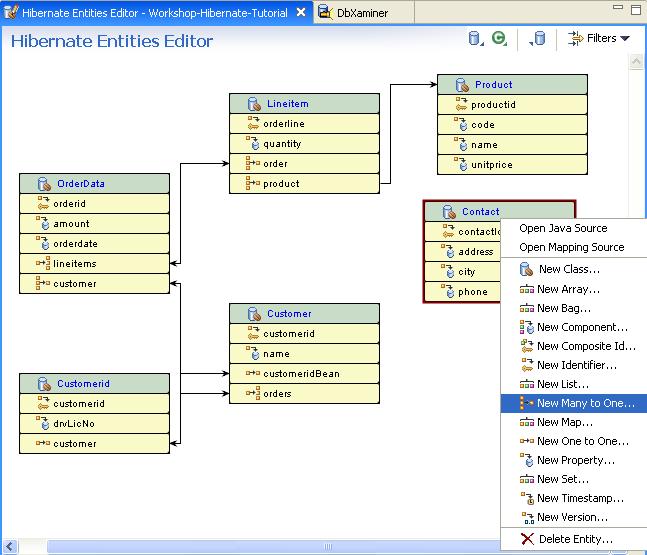Viewport: 647px width, 555px height.
Task: Click the Customerid entity class icon
Action: click(44, 384)
